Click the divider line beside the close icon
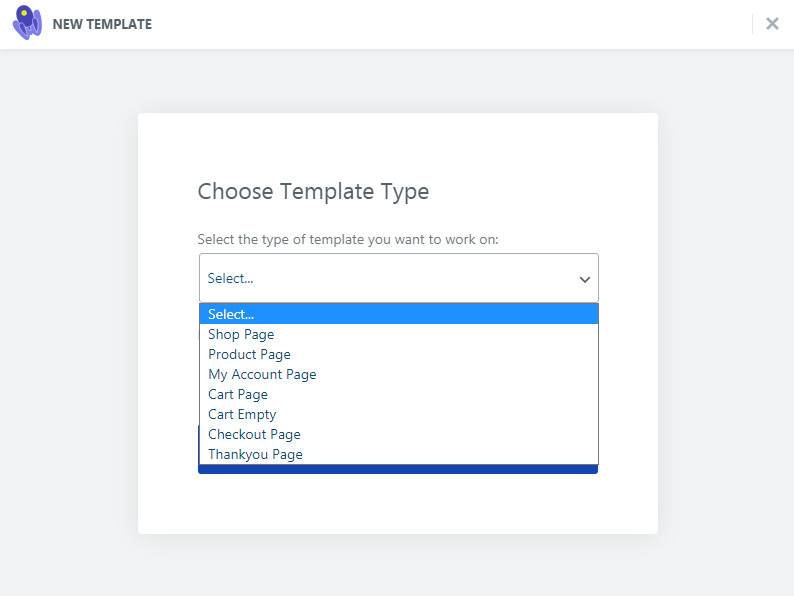The height and width of the screenshot is (596, 794). coord(752,24)
